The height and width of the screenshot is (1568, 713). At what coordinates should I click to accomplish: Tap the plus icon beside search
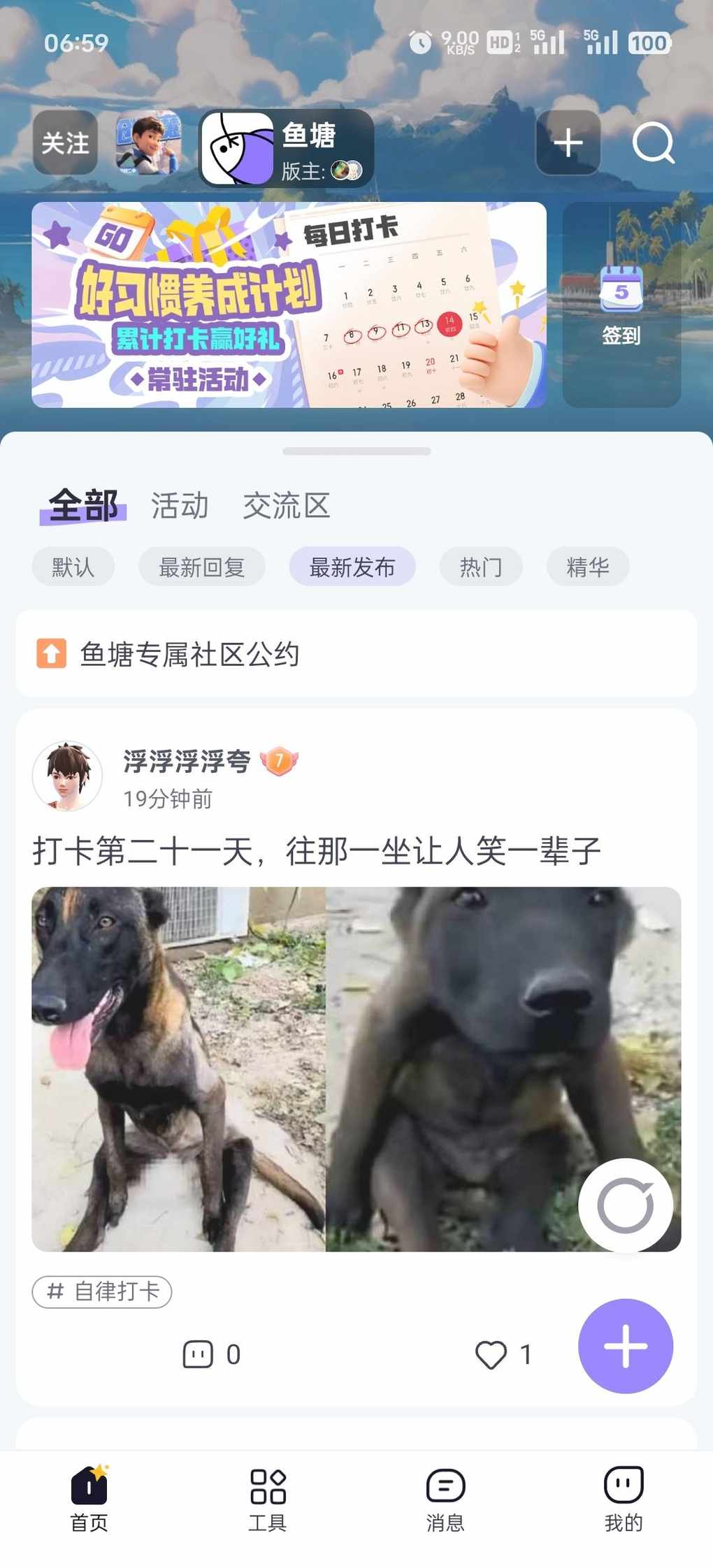(x=568, y=143)
